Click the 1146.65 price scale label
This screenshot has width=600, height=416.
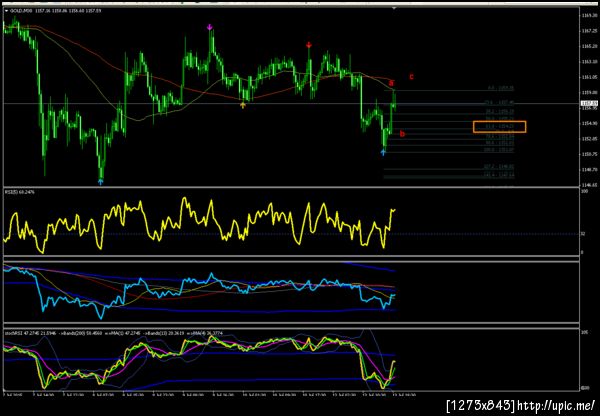[589, 185]
